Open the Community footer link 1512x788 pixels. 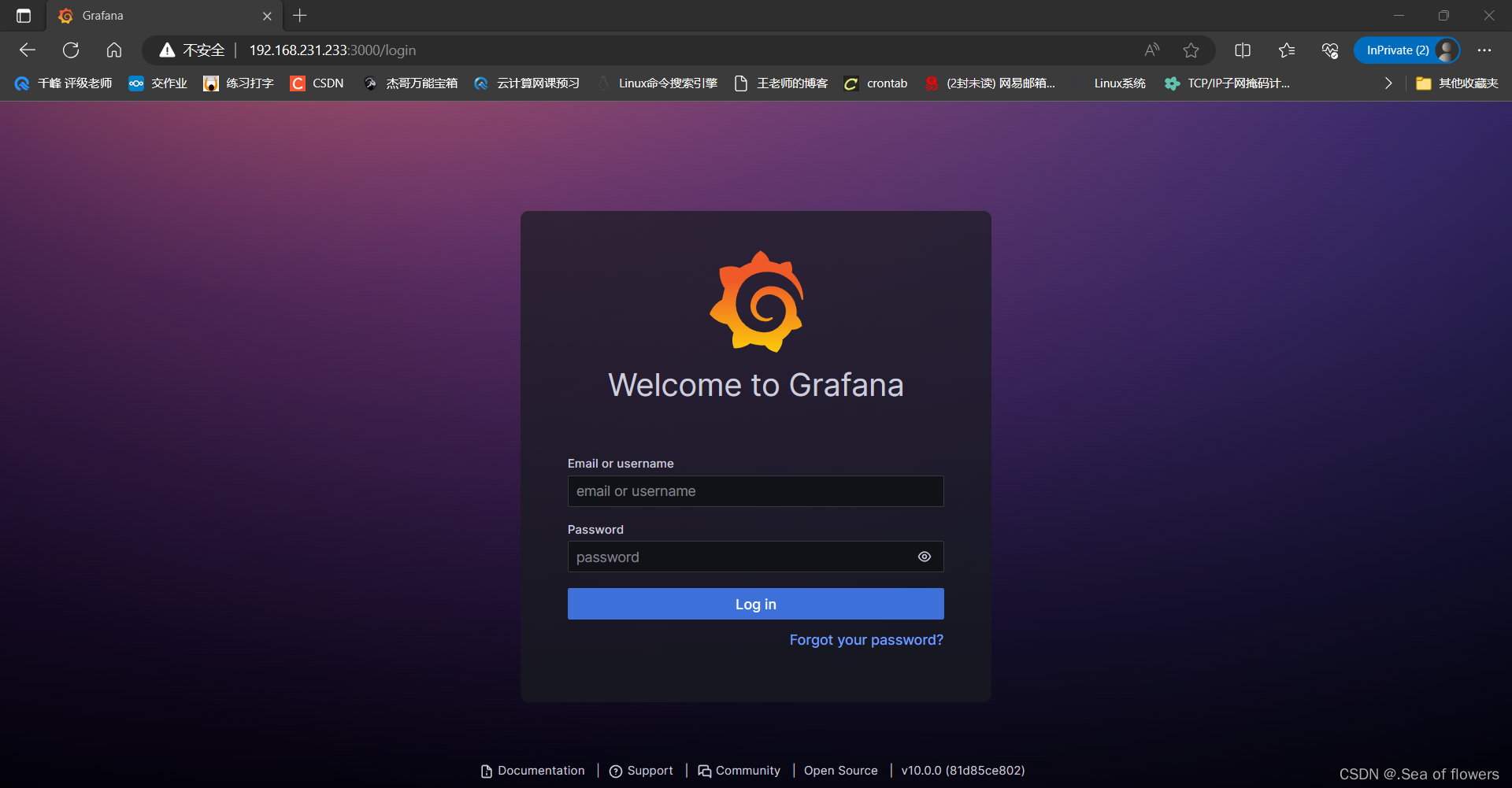pyautogui.click(x=739, y=771)
